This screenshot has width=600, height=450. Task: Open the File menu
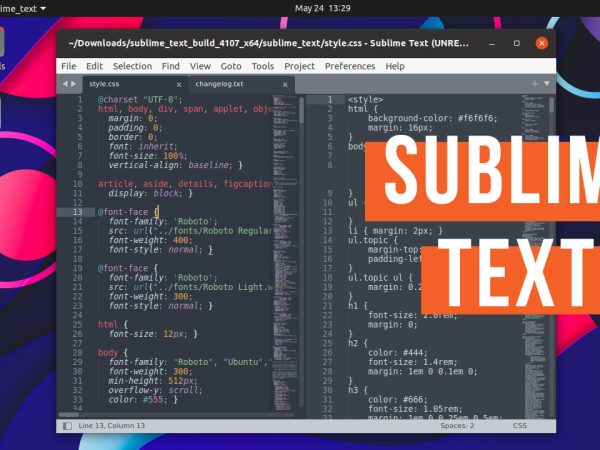click(x=68, y=66)
